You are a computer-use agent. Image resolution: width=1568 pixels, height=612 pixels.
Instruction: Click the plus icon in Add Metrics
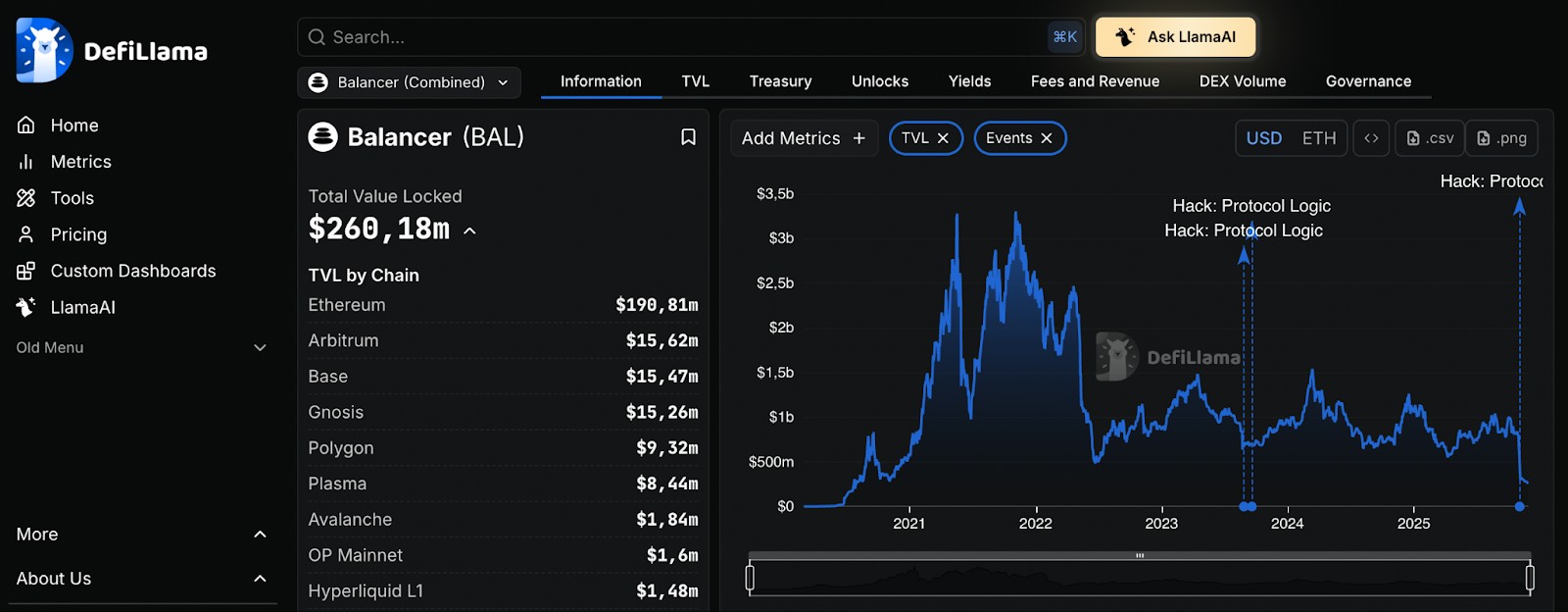pyautogui.click(x=859, y=138)
